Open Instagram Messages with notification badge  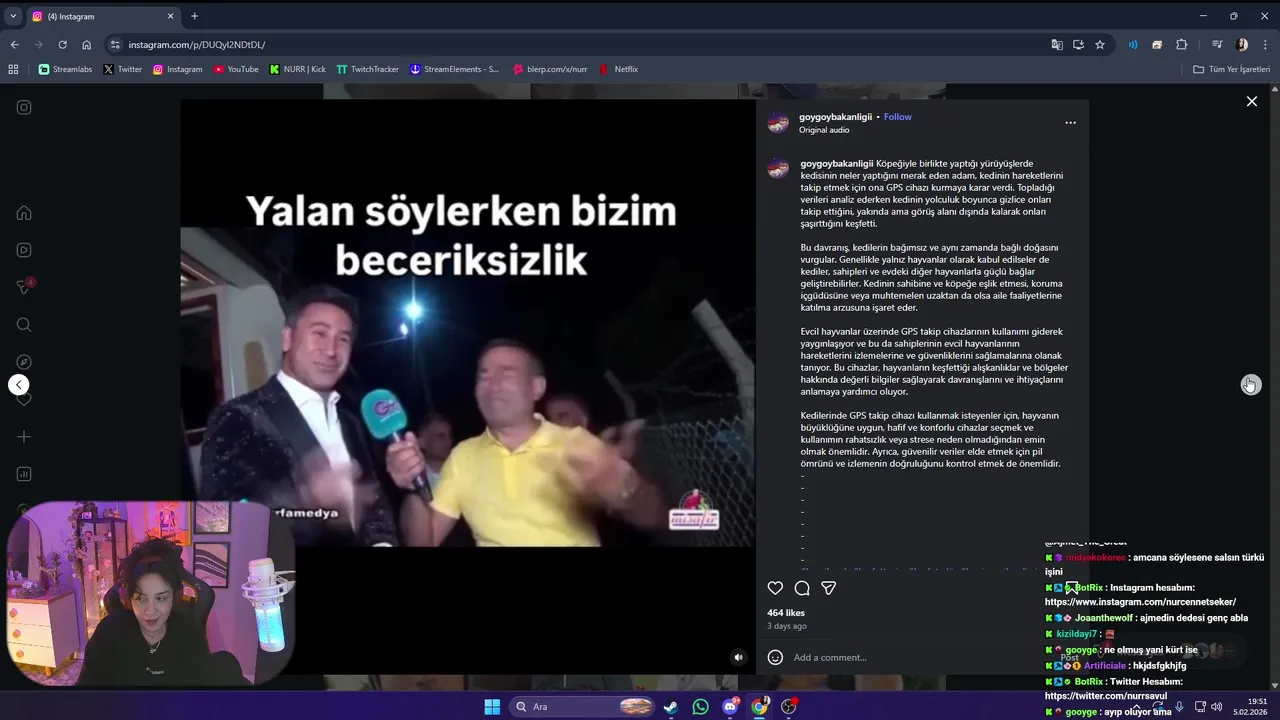pos(25,287)
